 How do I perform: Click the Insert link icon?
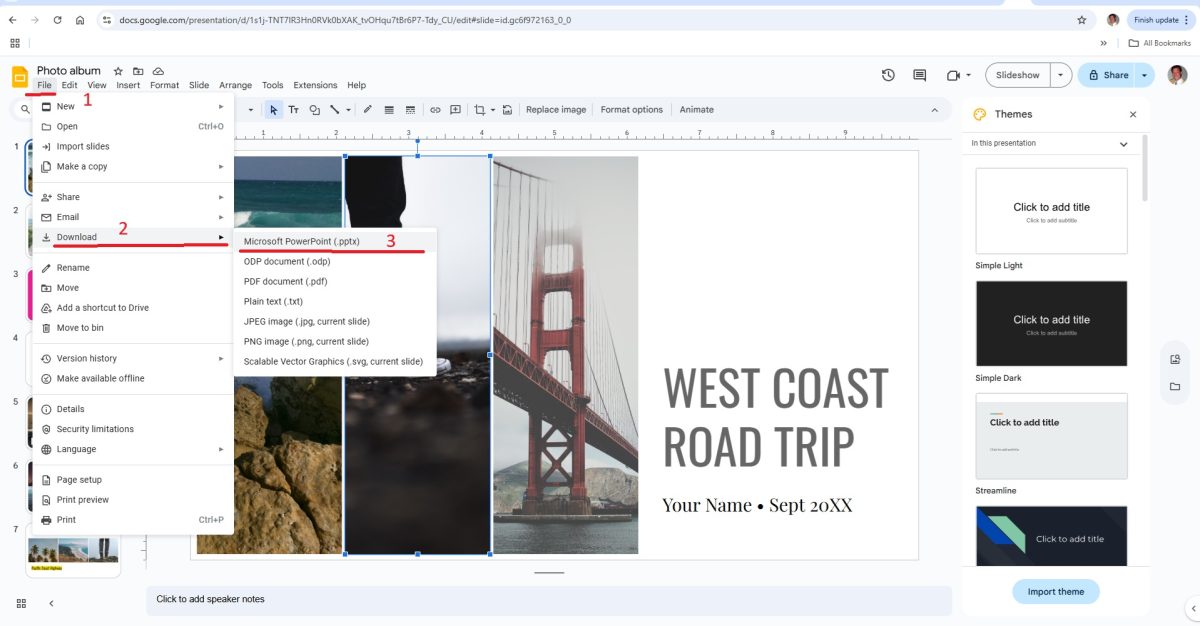[436, 109]
